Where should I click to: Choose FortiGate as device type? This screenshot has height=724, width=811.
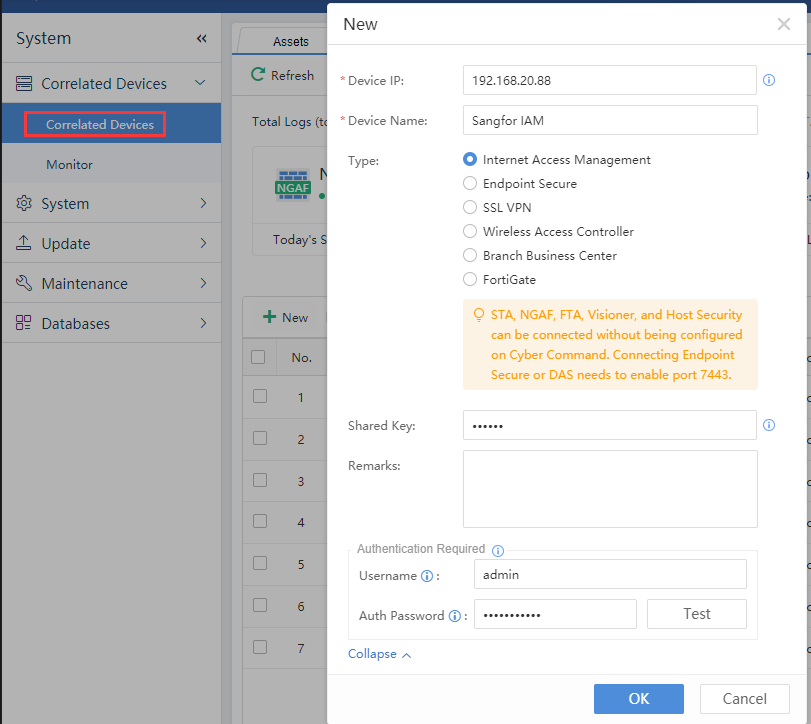tap(470, 280)
